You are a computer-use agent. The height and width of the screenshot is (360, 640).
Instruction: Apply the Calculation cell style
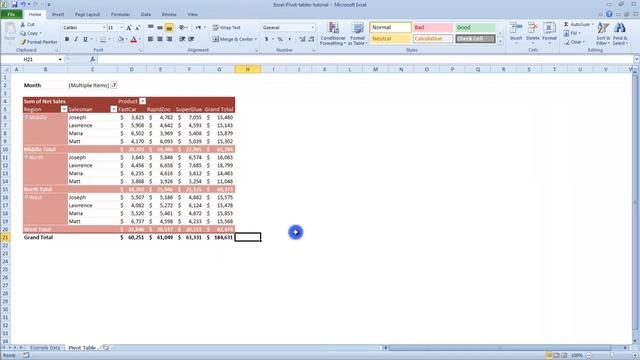click(433, 39)
